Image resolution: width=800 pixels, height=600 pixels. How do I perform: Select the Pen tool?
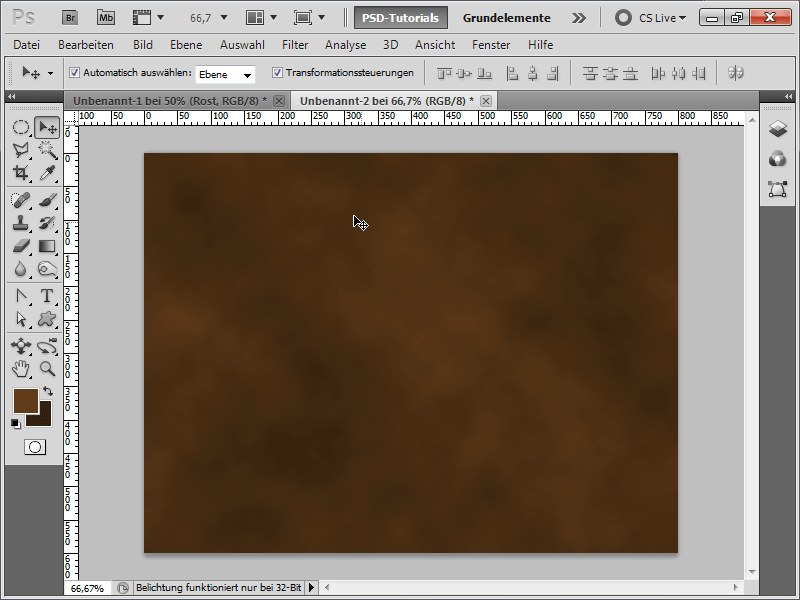click(x=20, y=296)
